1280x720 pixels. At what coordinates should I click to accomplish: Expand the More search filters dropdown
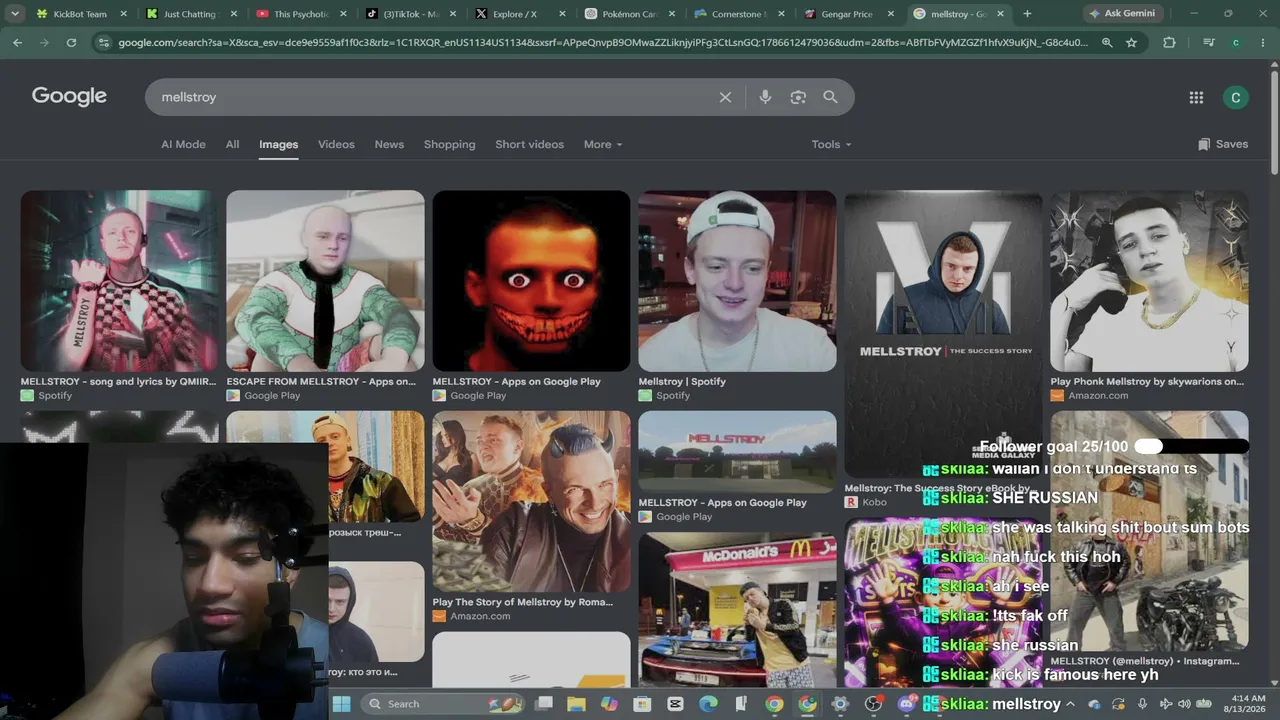[x=603, y=144]
